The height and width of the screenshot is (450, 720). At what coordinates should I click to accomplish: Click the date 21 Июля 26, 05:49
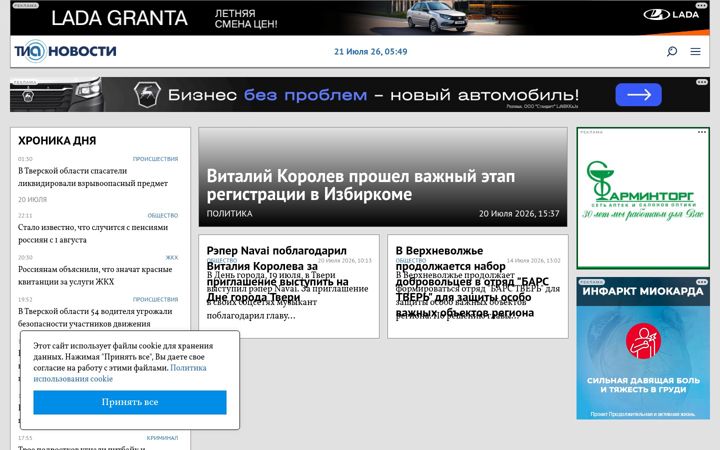371,51
